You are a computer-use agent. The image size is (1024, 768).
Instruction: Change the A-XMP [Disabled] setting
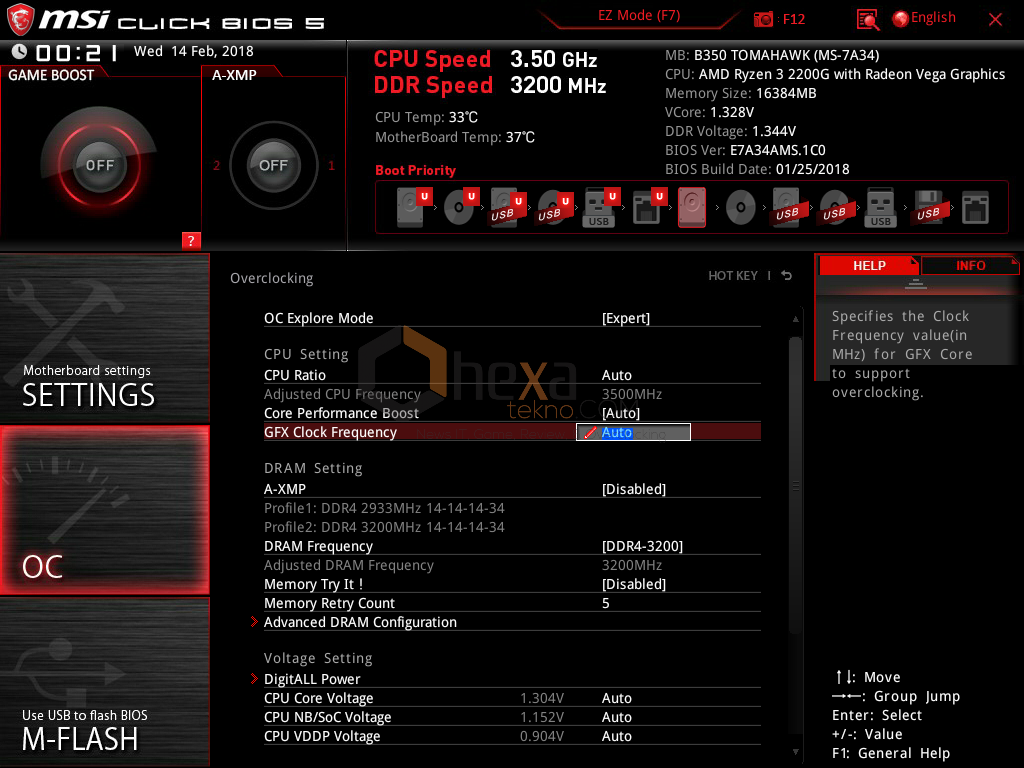pyautogui.click(x=633, y=489)
